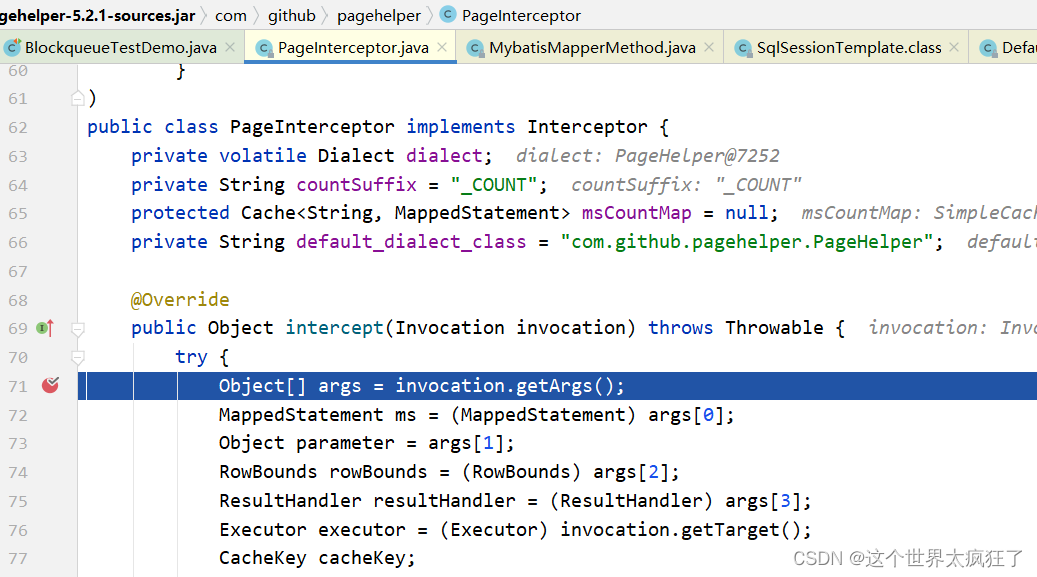Click line number 77 in the gutter
Image resolution: width=1037 pixels, height=577 pixels.
[18, 558]
